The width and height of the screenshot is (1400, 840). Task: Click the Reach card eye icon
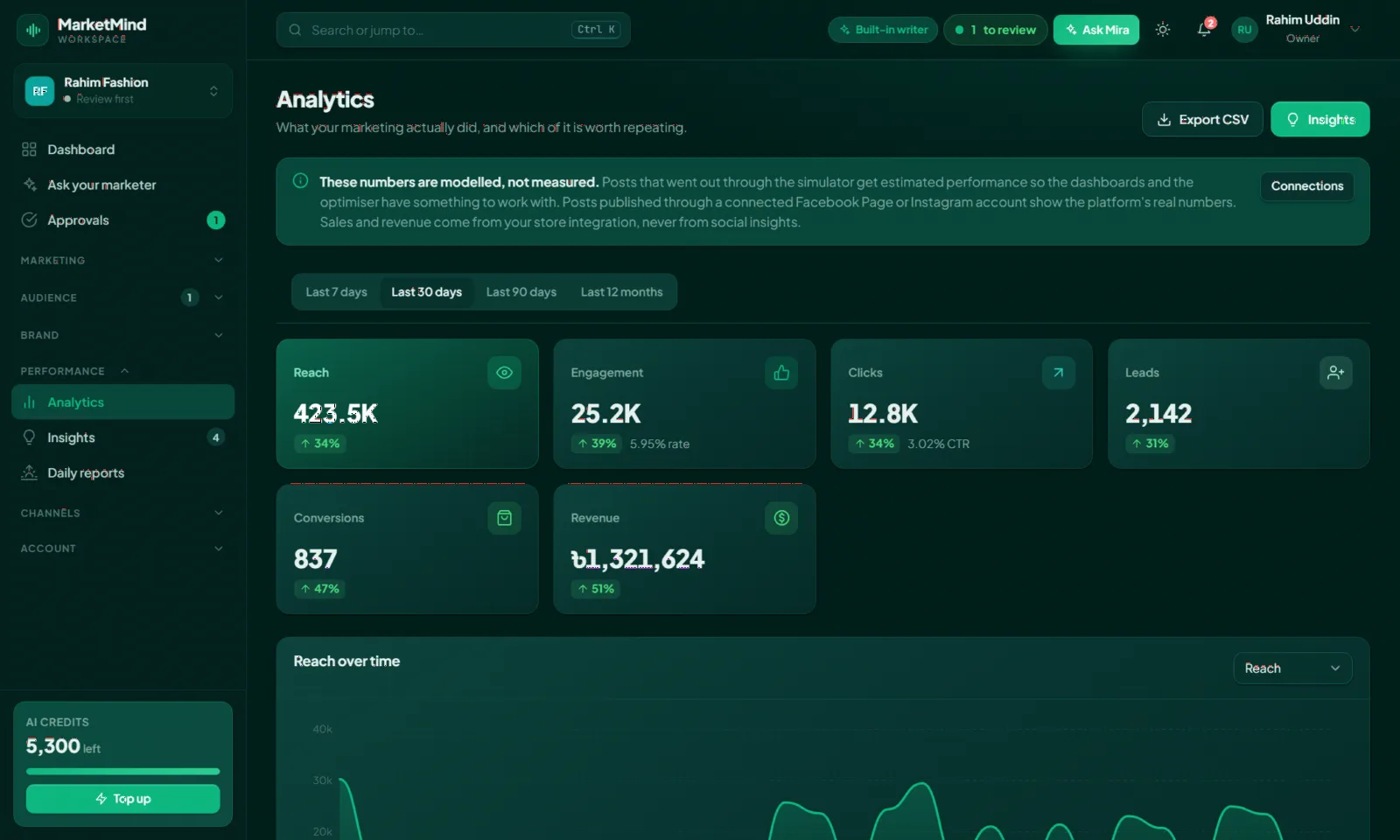pyautogui.click(x=504, y=373)
